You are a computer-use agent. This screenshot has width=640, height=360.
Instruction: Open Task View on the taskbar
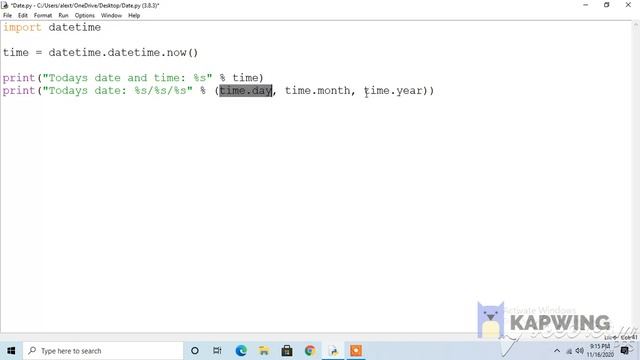[x=217, y=351]
